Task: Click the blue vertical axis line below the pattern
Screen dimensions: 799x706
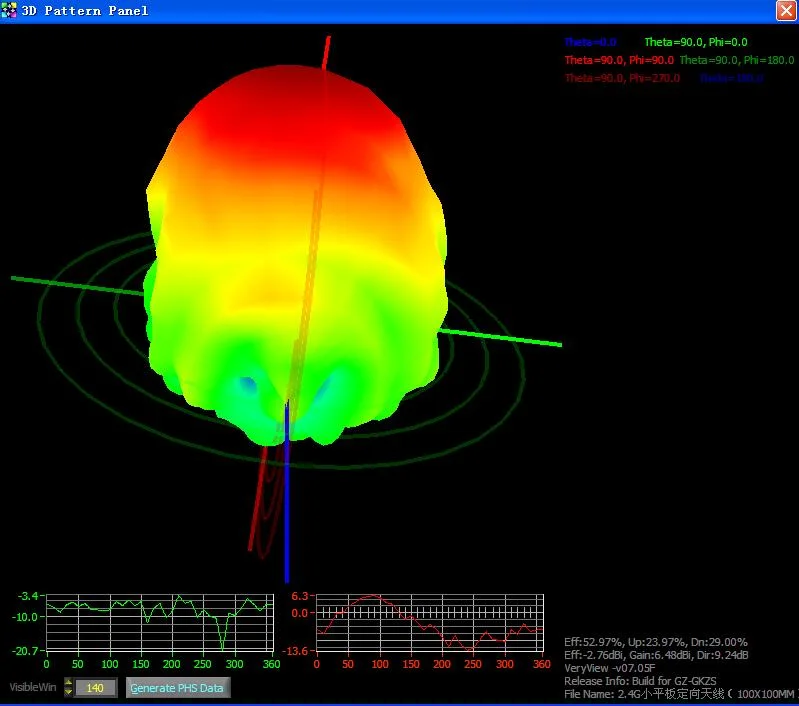Action: (287, 520)
